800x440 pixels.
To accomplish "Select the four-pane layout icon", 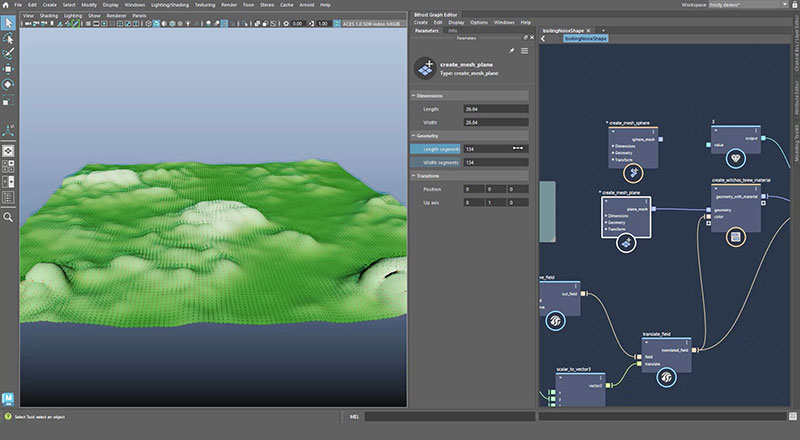I will click(x=8, y=166).
